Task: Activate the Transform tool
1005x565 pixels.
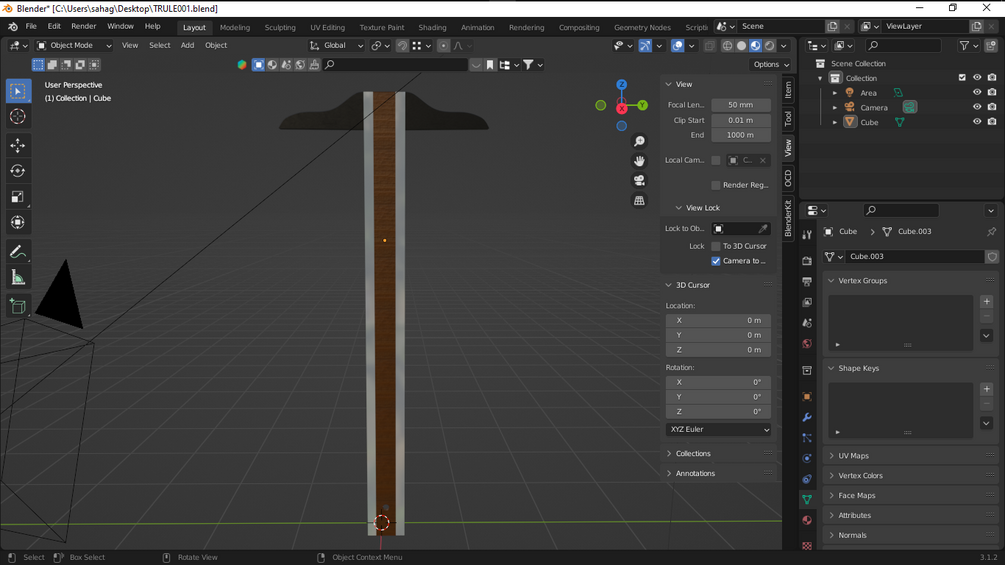Action: coord(18,222)
